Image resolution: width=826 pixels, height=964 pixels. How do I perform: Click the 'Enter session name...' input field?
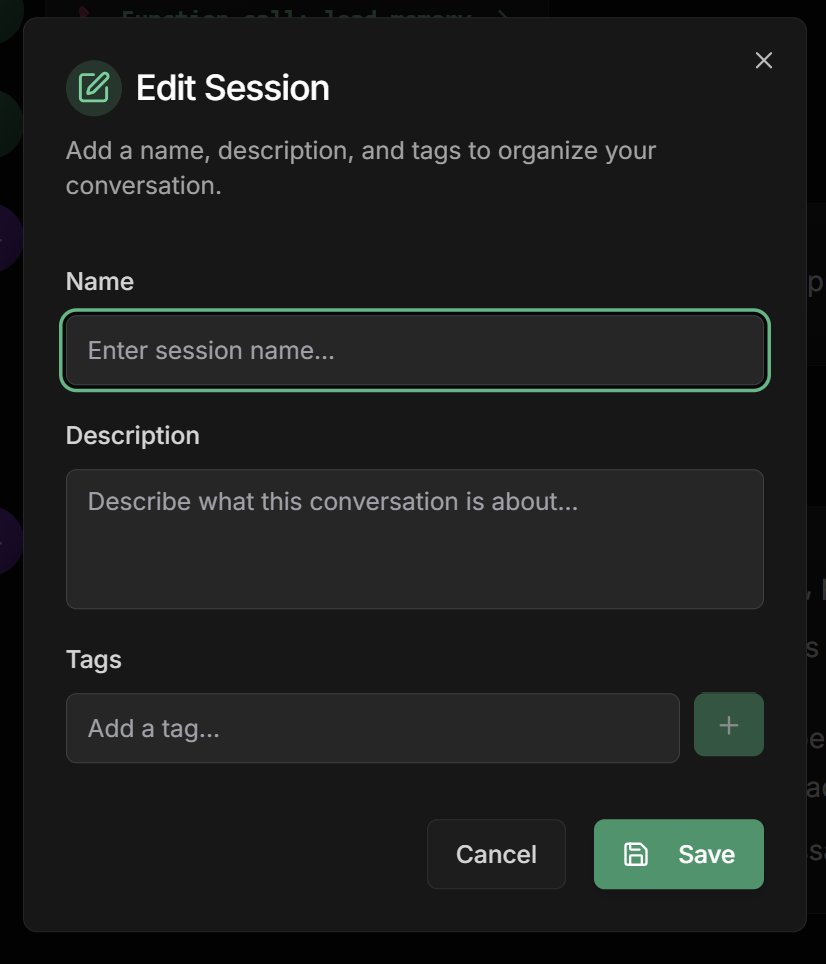pos(414,350)
